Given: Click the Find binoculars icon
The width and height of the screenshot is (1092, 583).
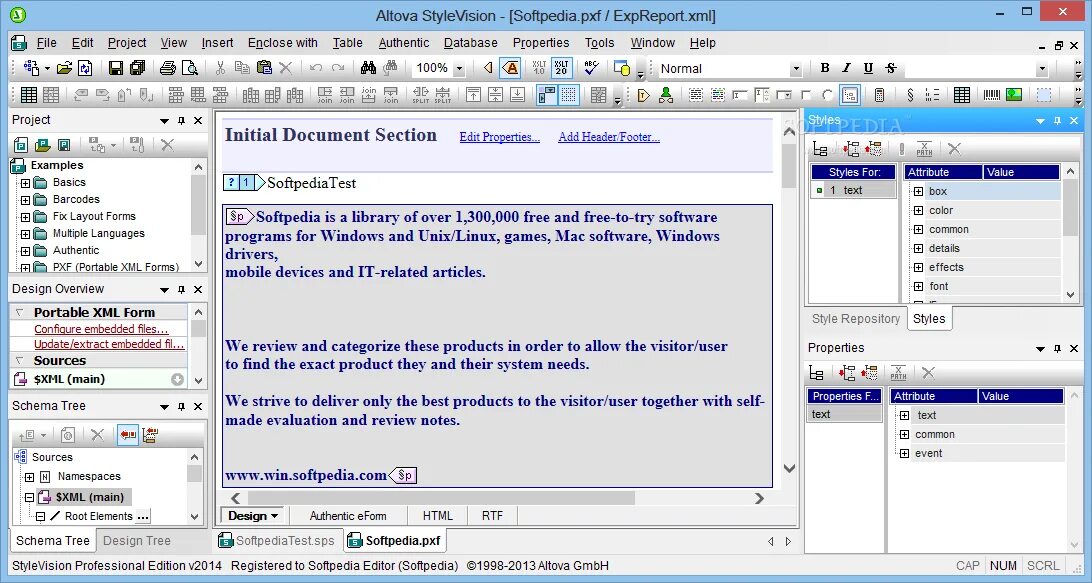Looking at the screenshot, I should 368,68.
